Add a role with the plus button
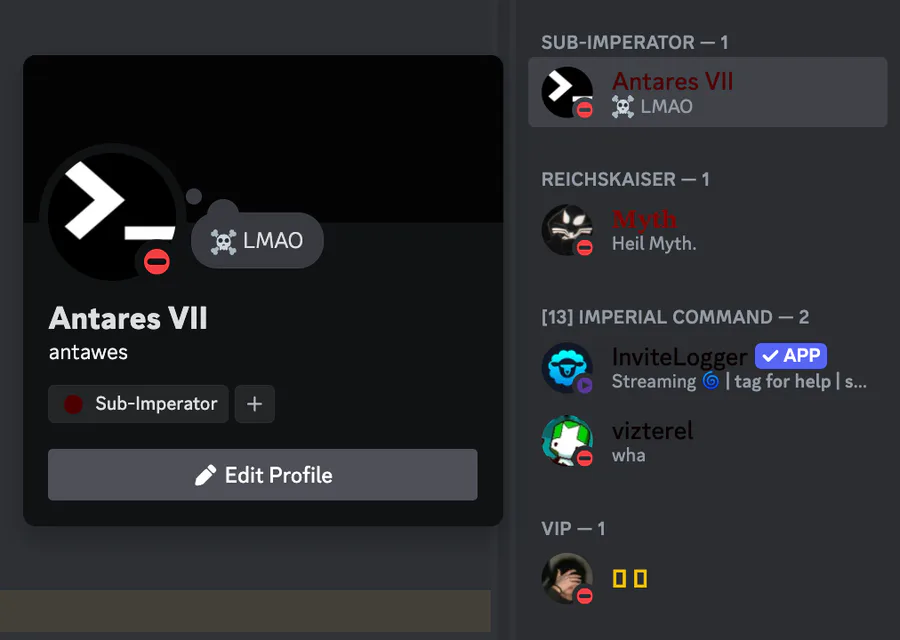Image resolution: width=900 pixels, height=640 pixels. coord(254,404)
